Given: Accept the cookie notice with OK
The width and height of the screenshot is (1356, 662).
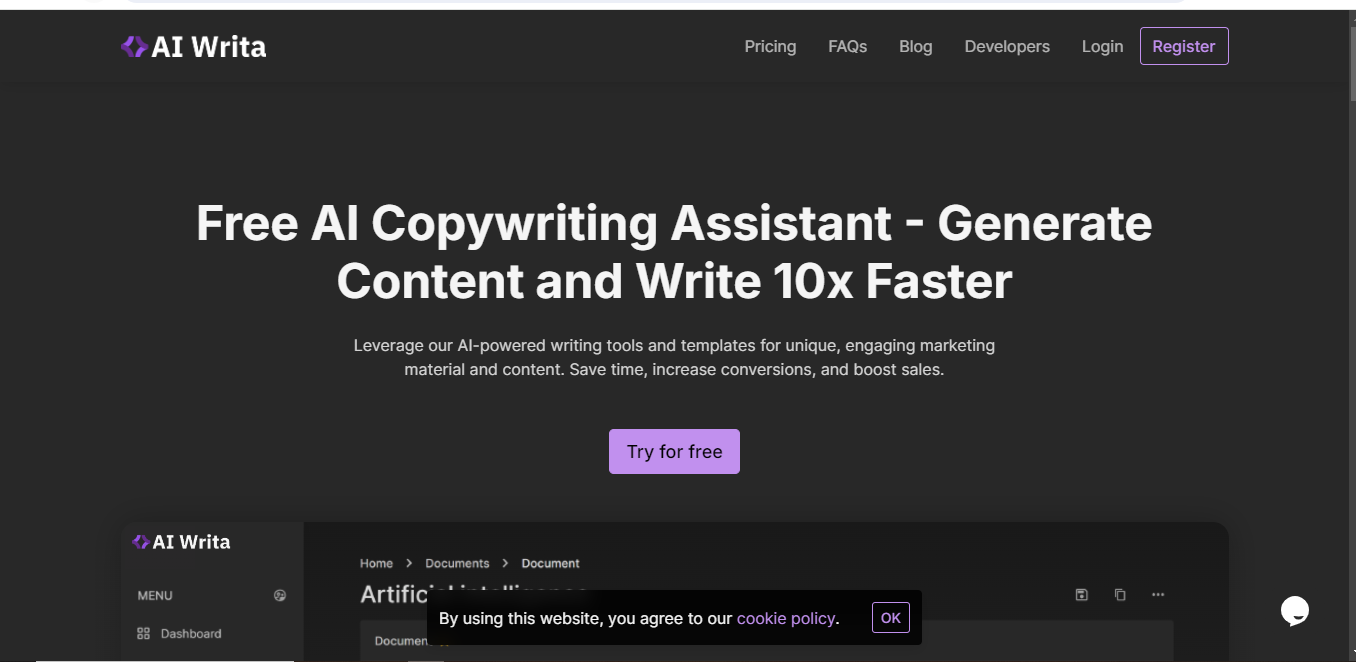Looking at the screenshot, I should pos(891,618).
